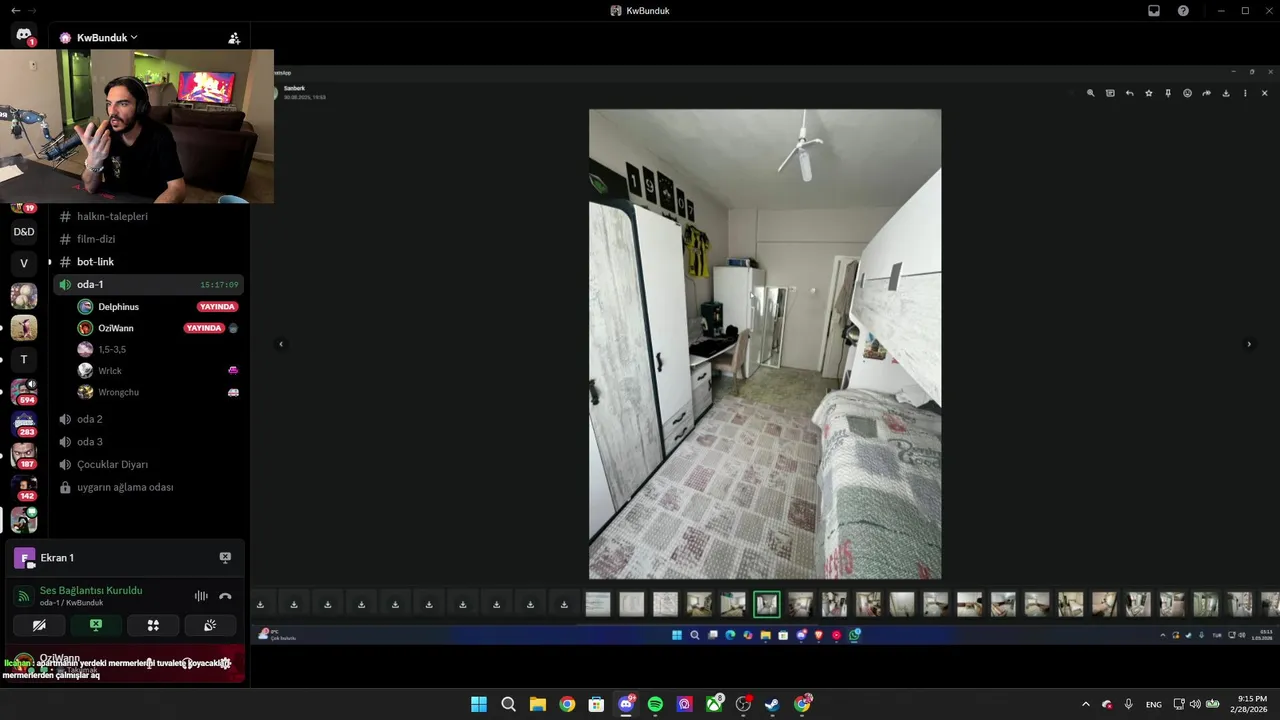
Task: Open activities launcher button
Action: (153, 626)
